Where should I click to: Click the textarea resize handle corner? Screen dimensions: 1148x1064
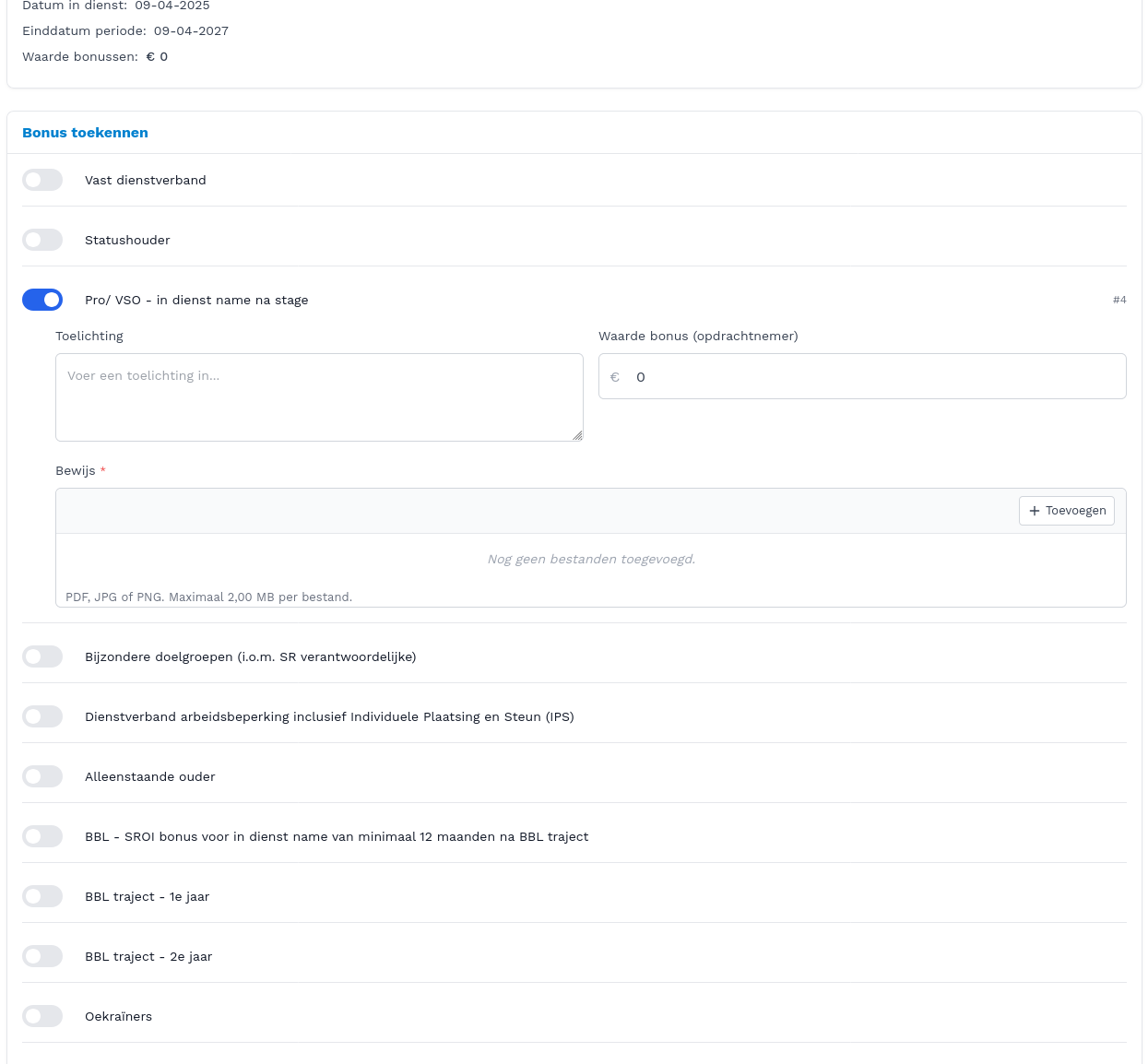pos(577,435)
